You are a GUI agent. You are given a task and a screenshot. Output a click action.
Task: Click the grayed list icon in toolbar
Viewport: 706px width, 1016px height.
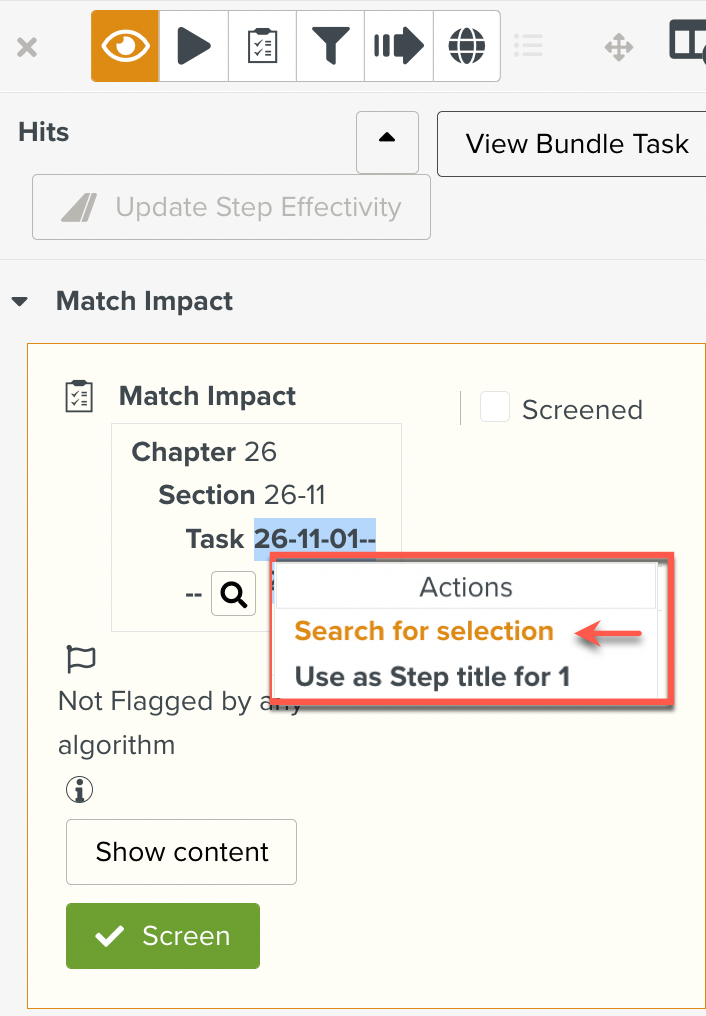click(x=528, y=45)
